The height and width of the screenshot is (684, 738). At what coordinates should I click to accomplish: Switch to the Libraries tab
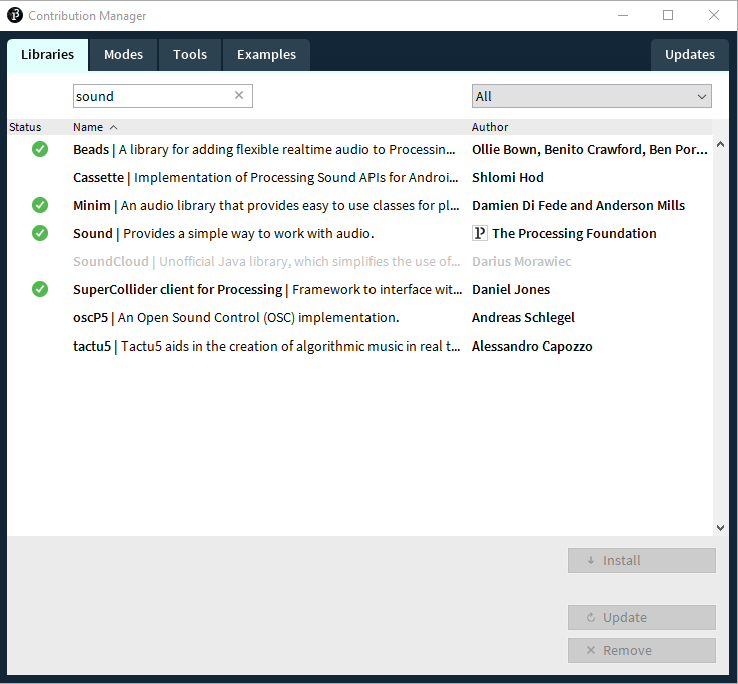[48, 55]
